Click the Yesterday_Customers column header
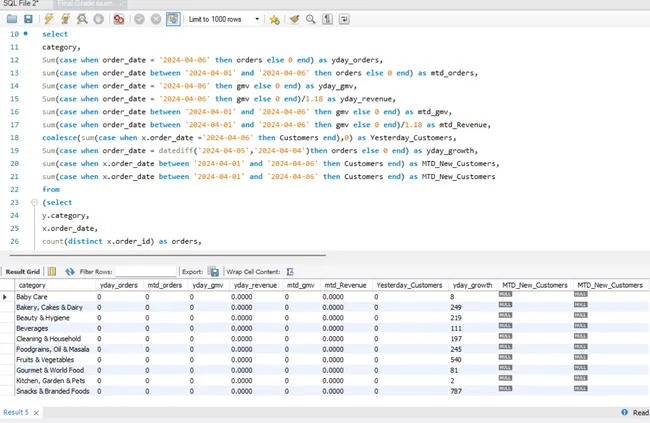Image resolution: width=650 pixels, height=423 pixels. click(409, 285)
